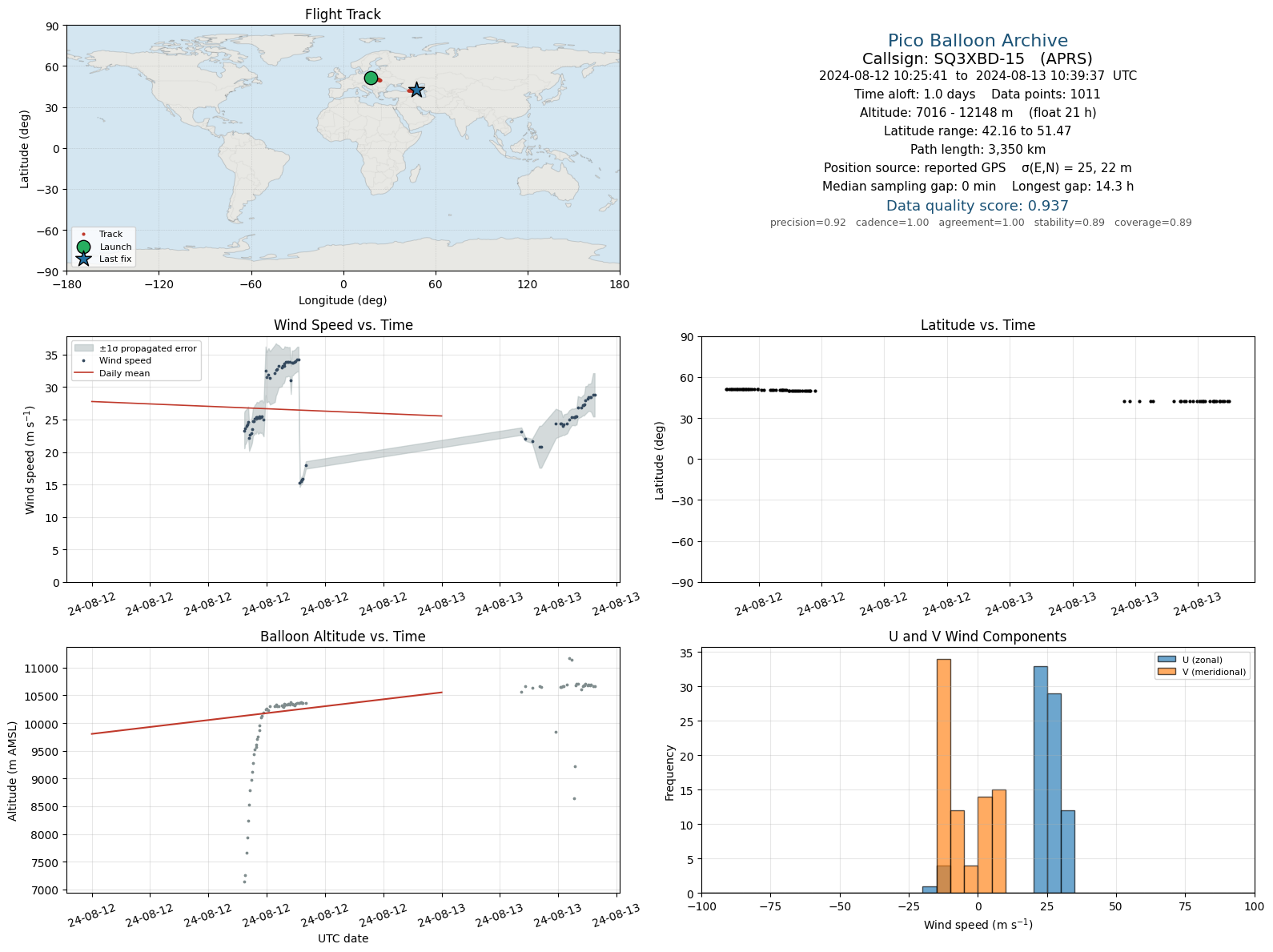Click the 11000 tick on the altitude axis
The height and width of the screenshot is (952, 1273).
44,669
